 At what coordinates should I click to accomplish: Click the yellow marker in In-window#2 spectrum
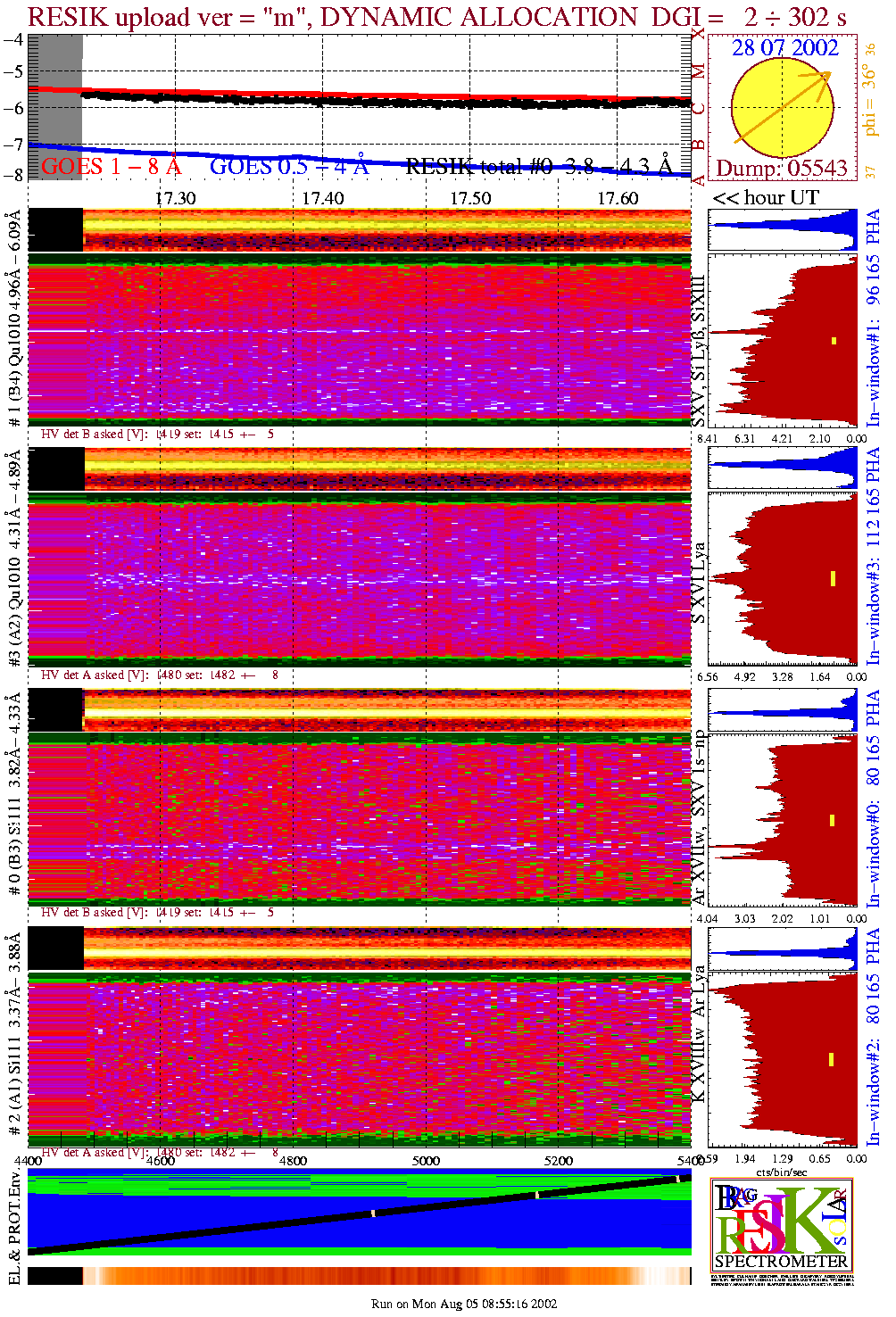(x=832, y=1059)
